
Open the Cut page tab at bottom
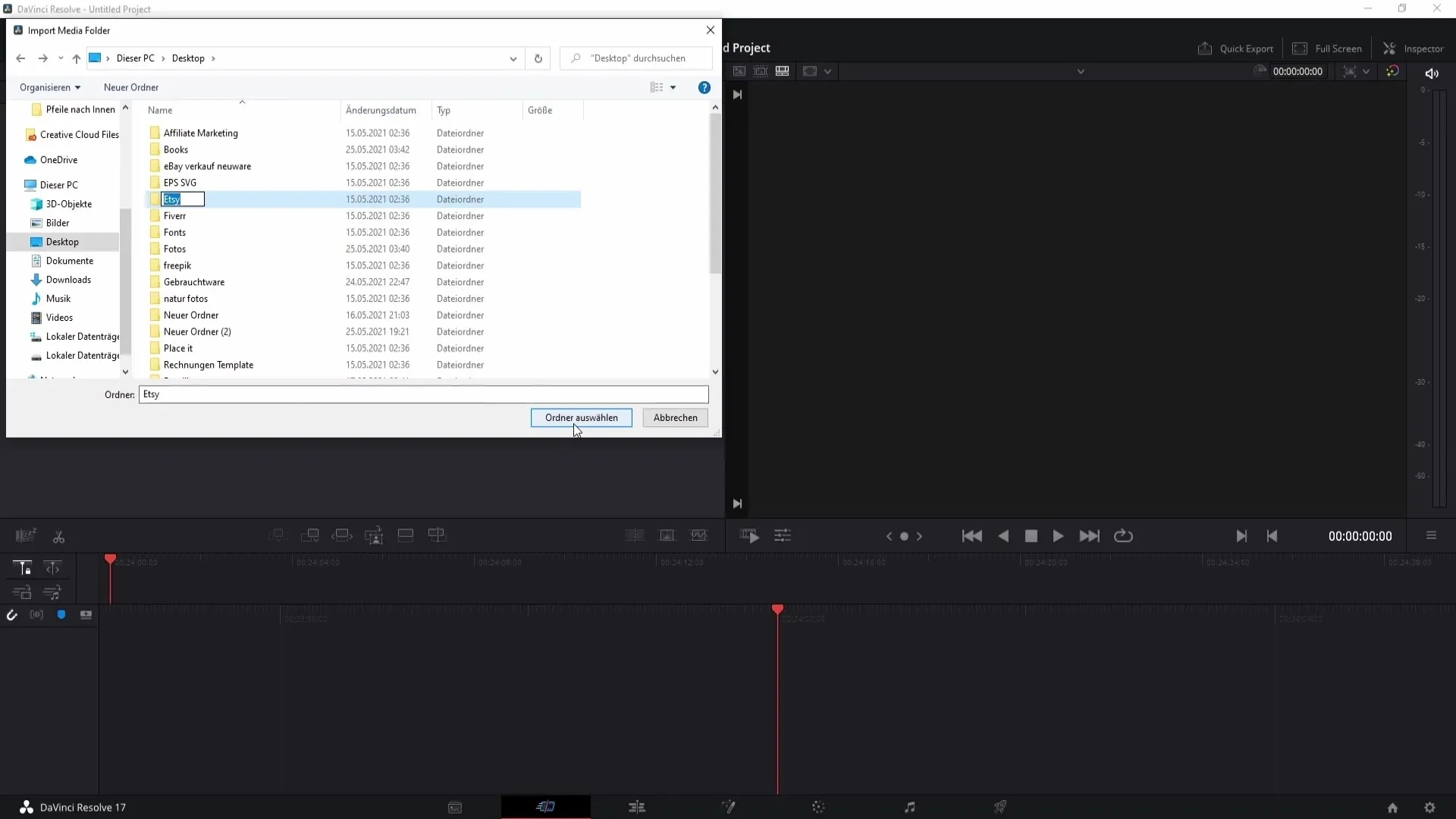coord(546,807)
